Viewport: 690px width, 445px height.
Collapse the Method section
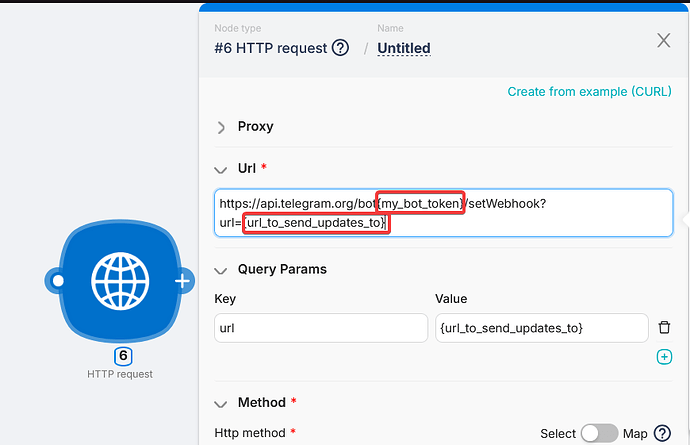point(220,404)
